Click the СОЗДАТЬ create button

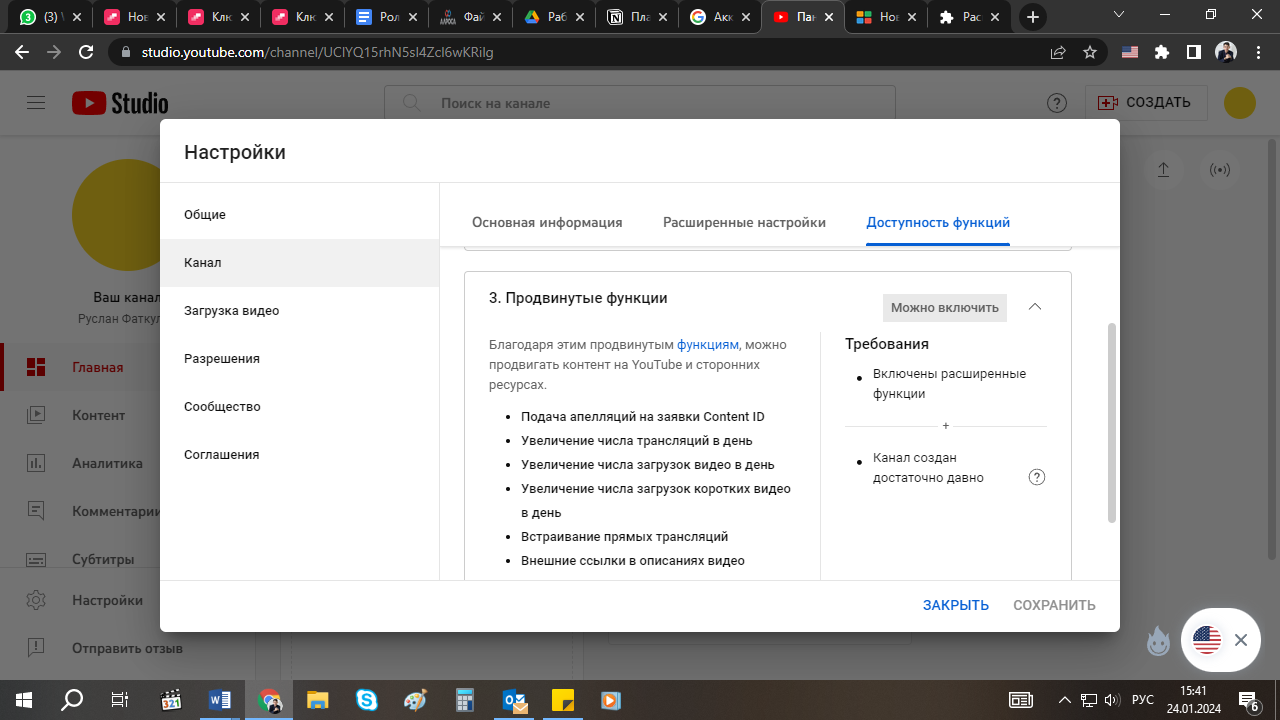pyautogui.click(x=1146, y=103)
